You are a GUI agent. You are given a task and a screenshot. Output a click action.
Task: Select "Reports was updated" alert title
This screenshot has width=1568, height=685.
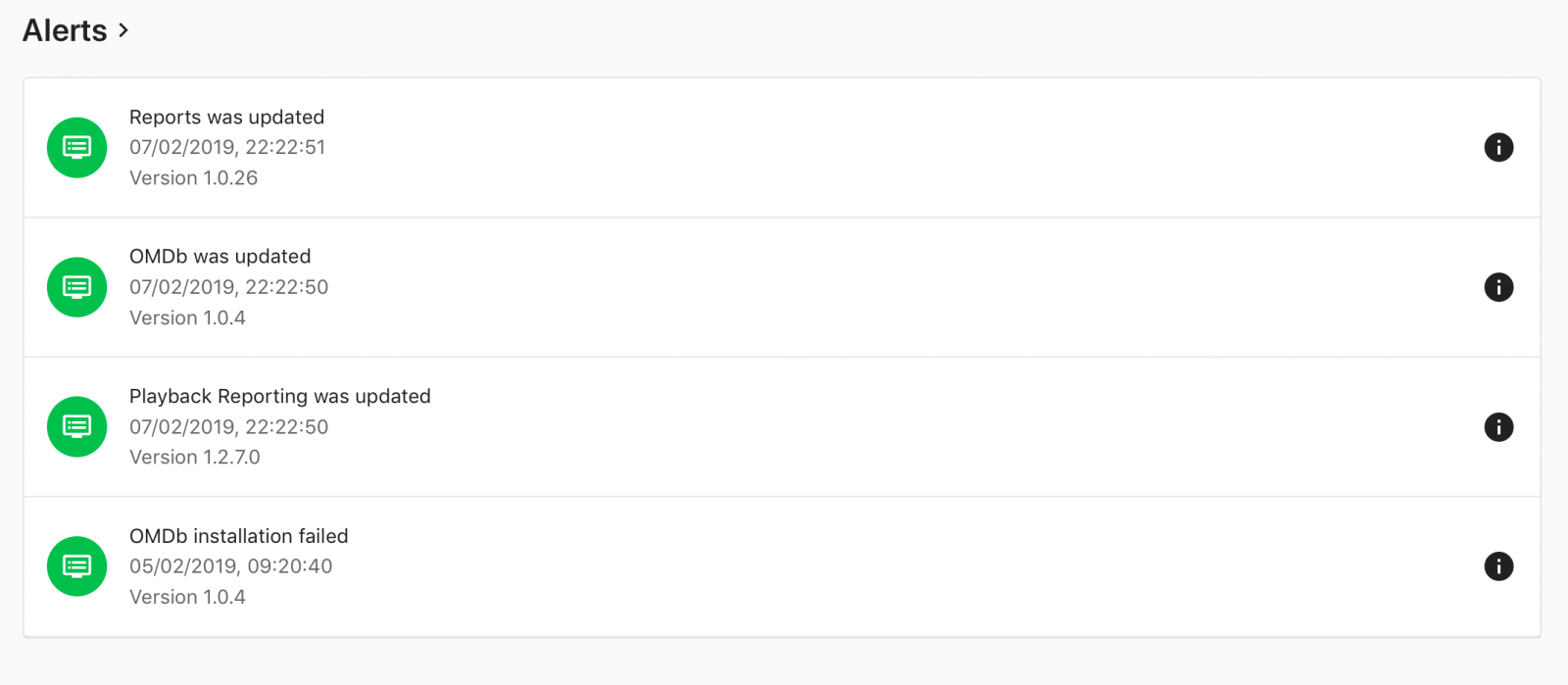point(226,117)
